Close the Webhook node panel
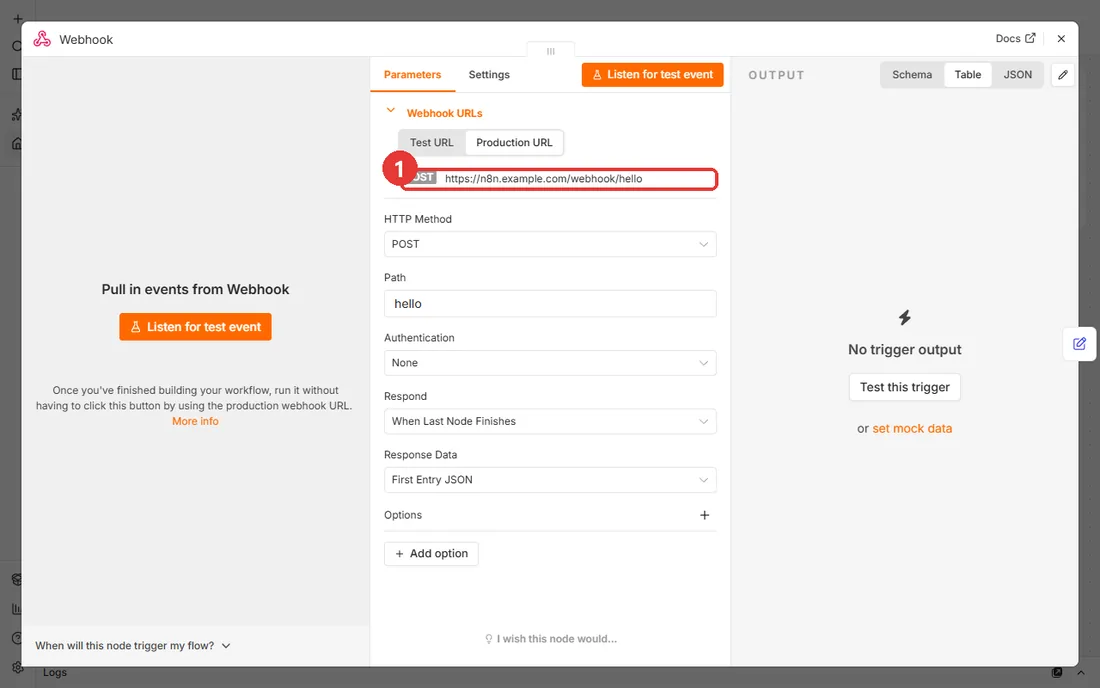Image resolution: width=1100 pixels, height=688 pixels. point(1061,39)
